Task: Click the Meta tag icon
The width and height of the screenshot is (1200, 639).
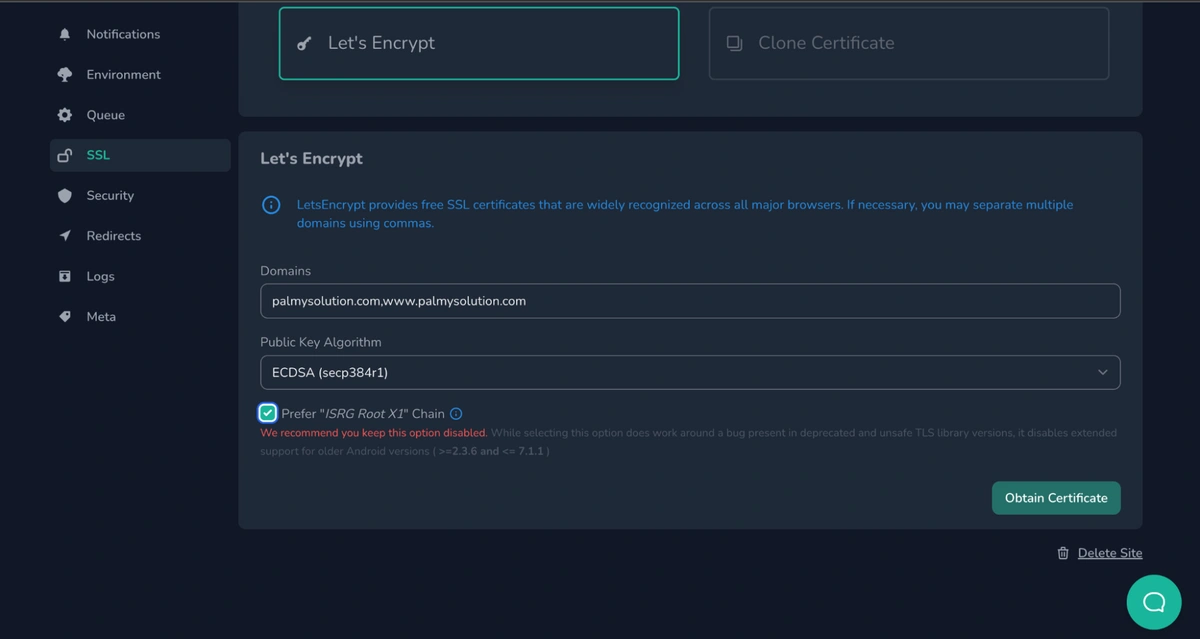Action: pyautogui.click(x=65, y=317)
